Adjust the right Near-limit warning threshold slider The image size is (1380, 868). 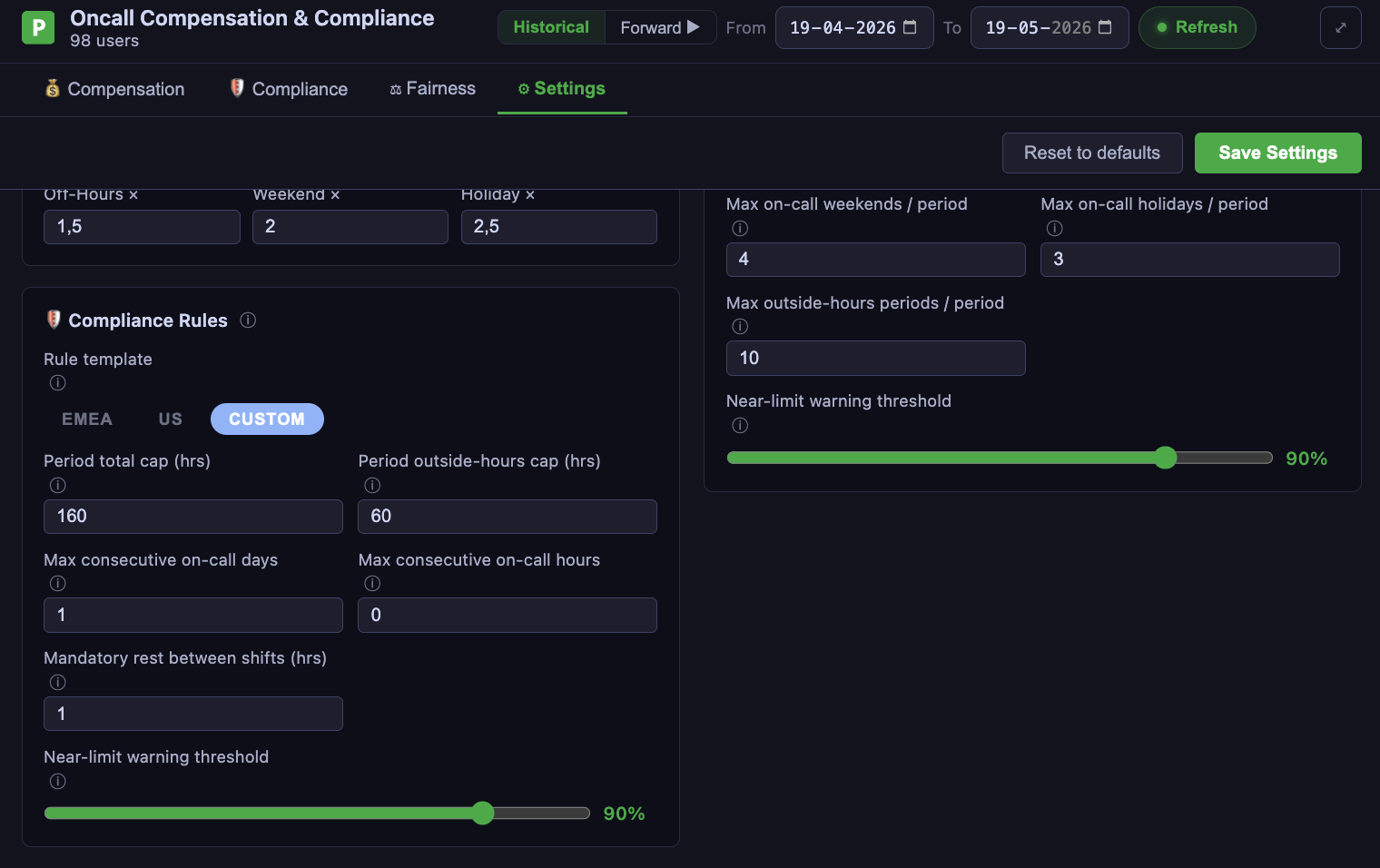pyautogui.click(x=1000, y=458)
